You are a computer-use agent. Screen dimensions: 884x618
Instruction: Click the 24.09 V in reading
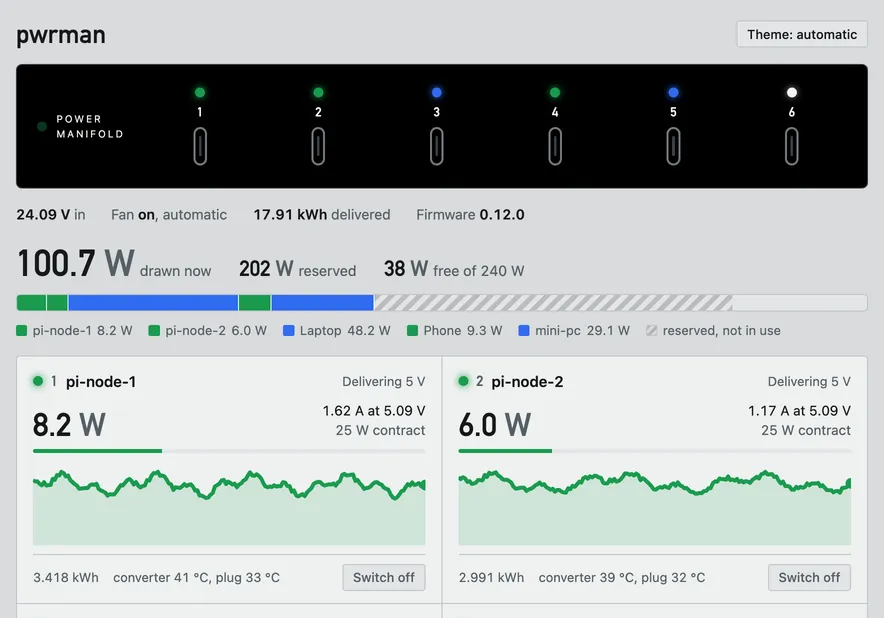coord(51,215)
